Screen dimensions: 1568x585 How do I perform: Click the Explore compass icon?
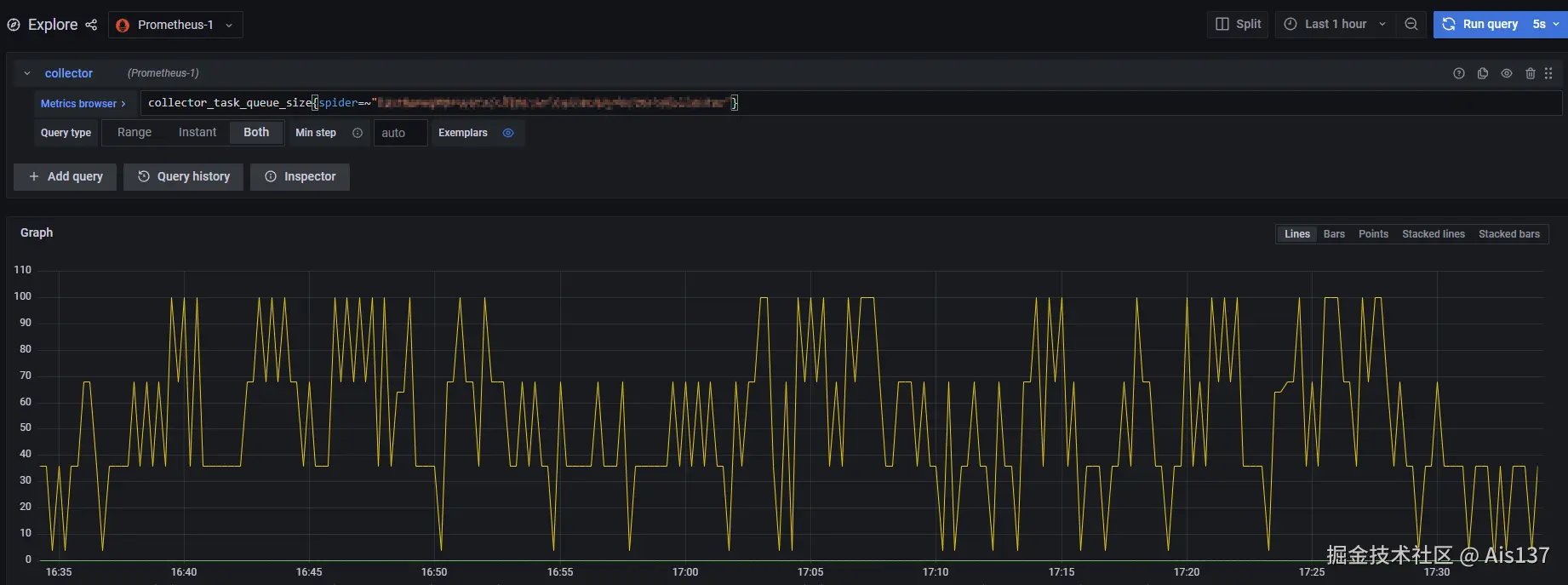click(14, 25)
